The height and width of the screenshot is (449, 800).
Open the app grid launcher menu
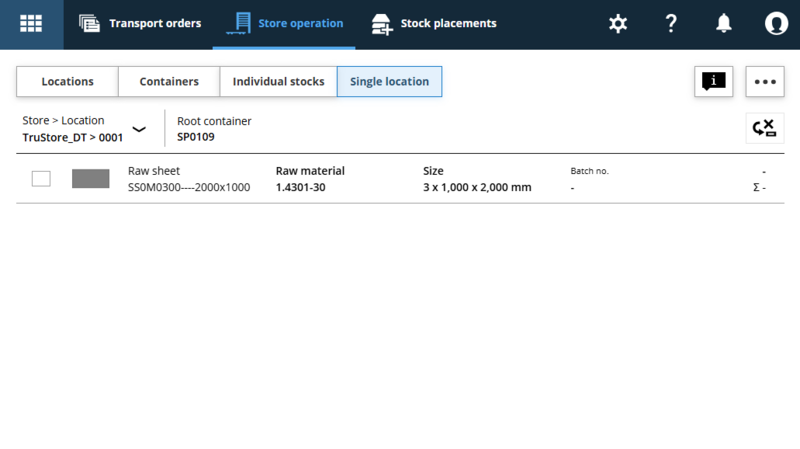click(31, 23)
